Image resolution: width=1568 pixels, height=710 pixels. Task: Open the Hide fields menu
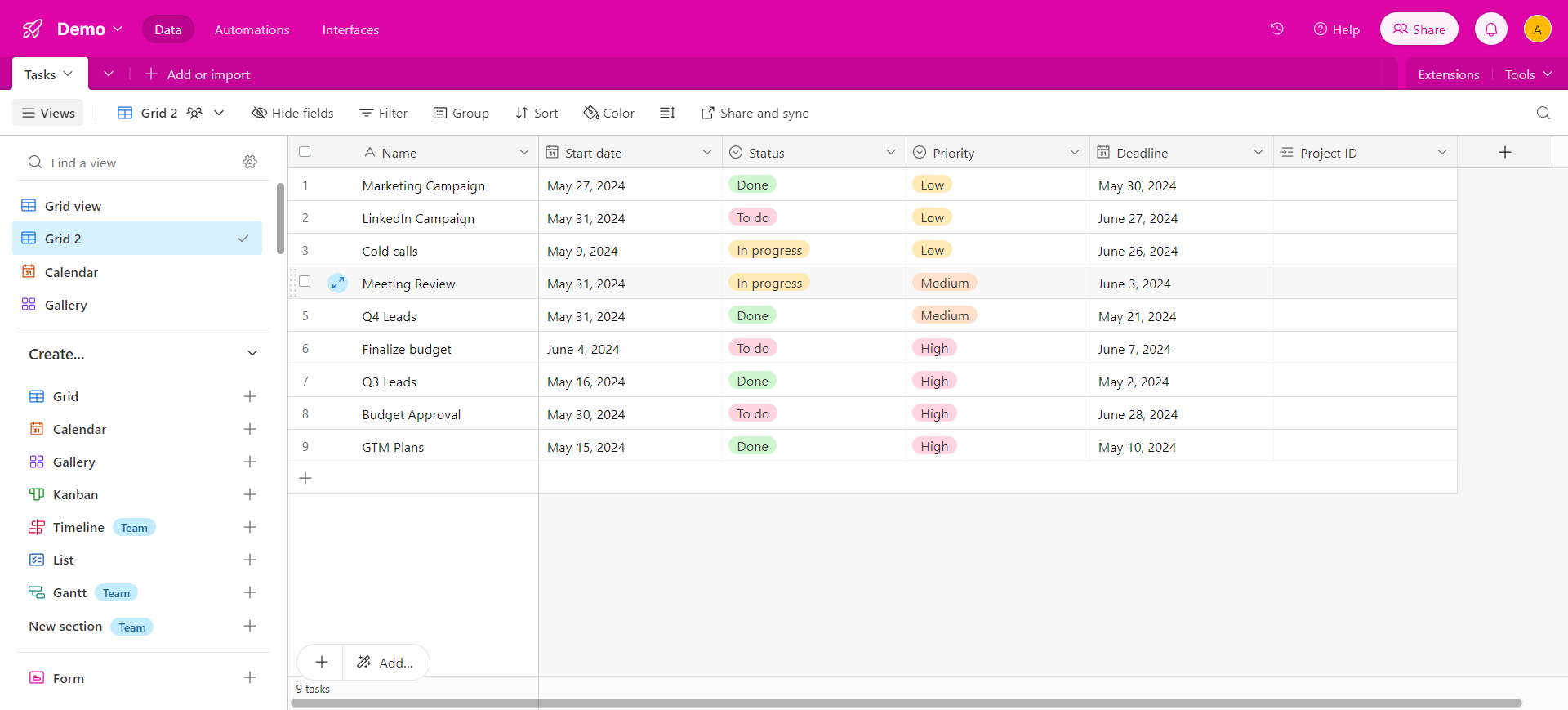point(293,113)
